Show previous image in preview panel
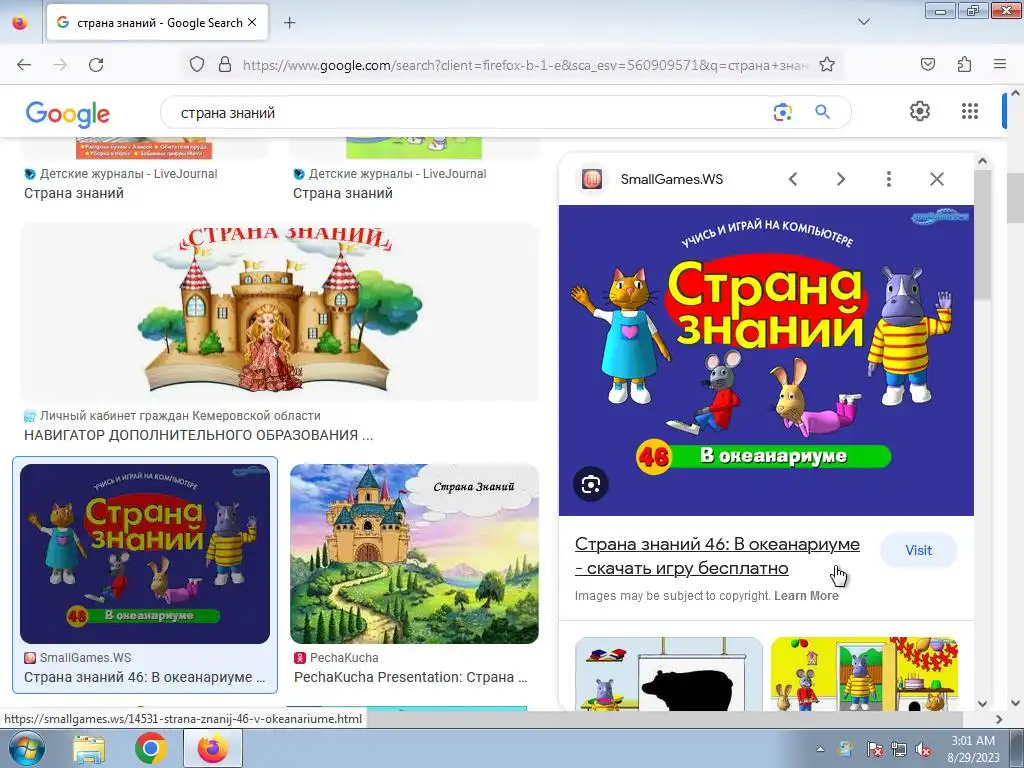This screenshot has height=768, width=1024. pos(793,179)
